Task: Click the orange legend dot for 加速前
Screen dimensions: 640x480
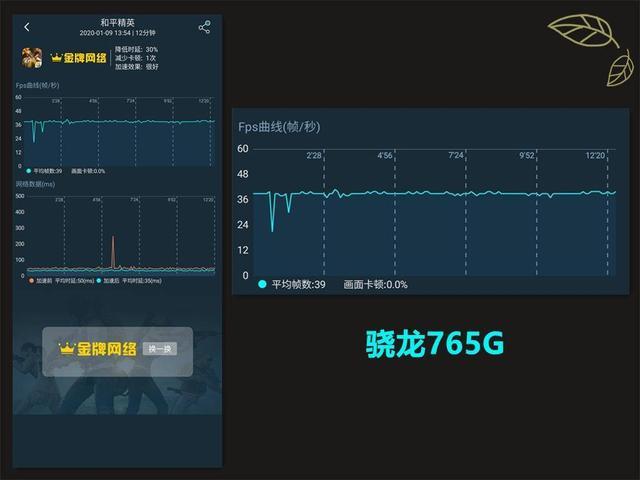Action: (x=31, y=281)
